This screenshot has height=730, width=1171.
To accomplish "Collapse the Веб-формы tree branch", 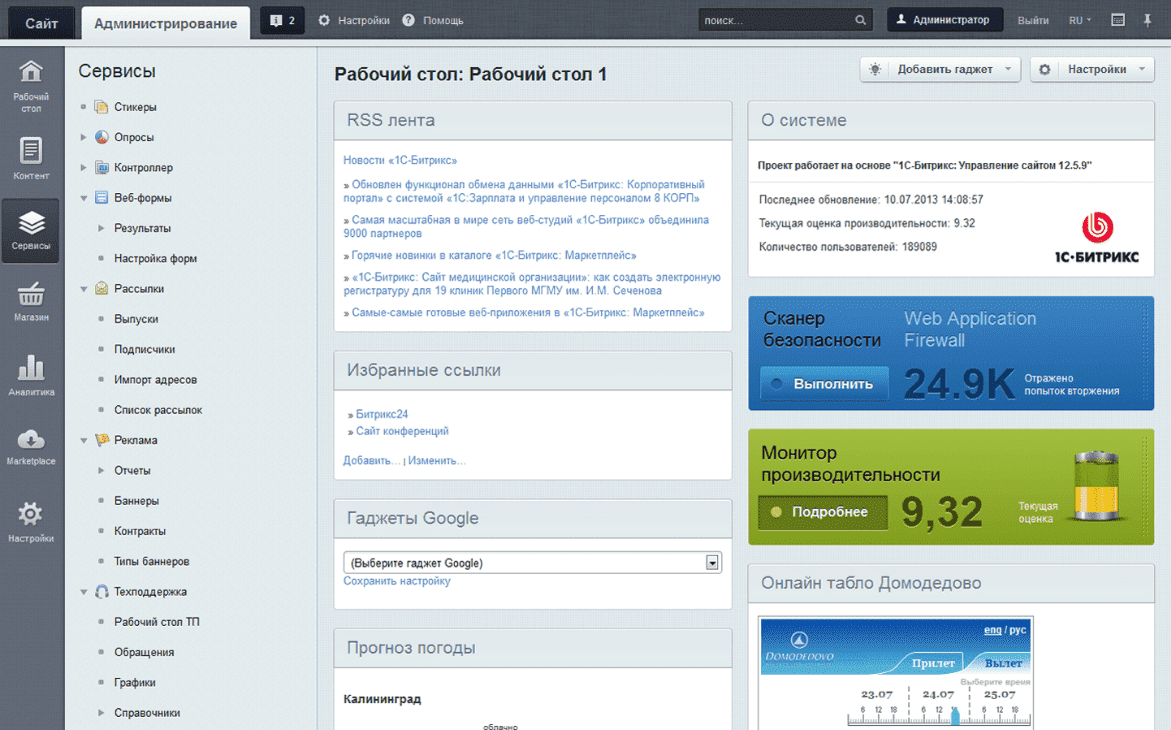I will (84, 197).
